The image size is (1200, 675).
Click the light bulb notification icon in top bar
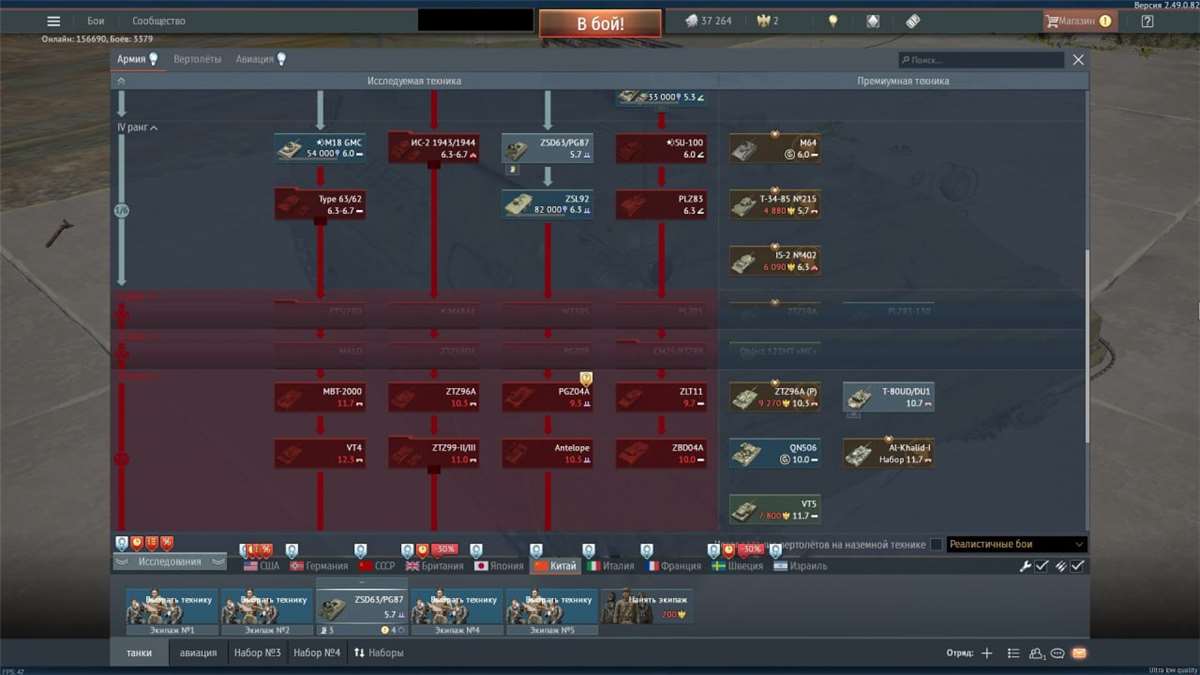pos(833,20)
